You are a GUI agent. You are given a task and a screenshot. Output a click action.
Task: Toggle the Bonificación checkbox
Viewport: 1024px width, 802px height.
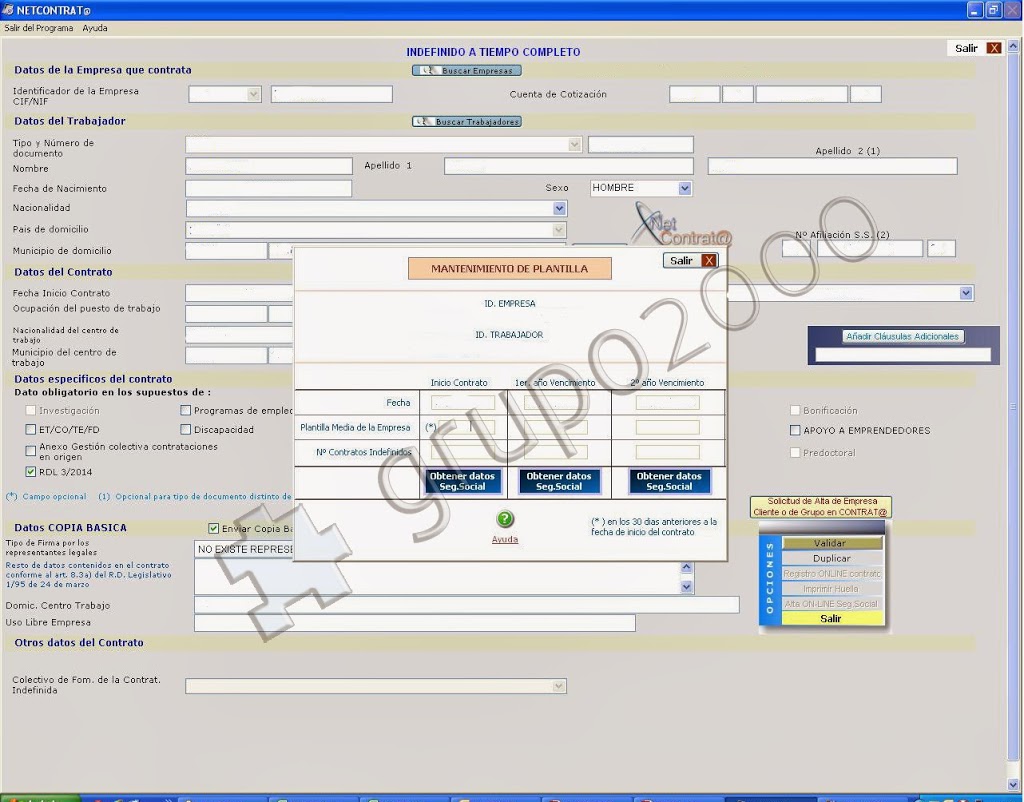(x=795, y=410)
